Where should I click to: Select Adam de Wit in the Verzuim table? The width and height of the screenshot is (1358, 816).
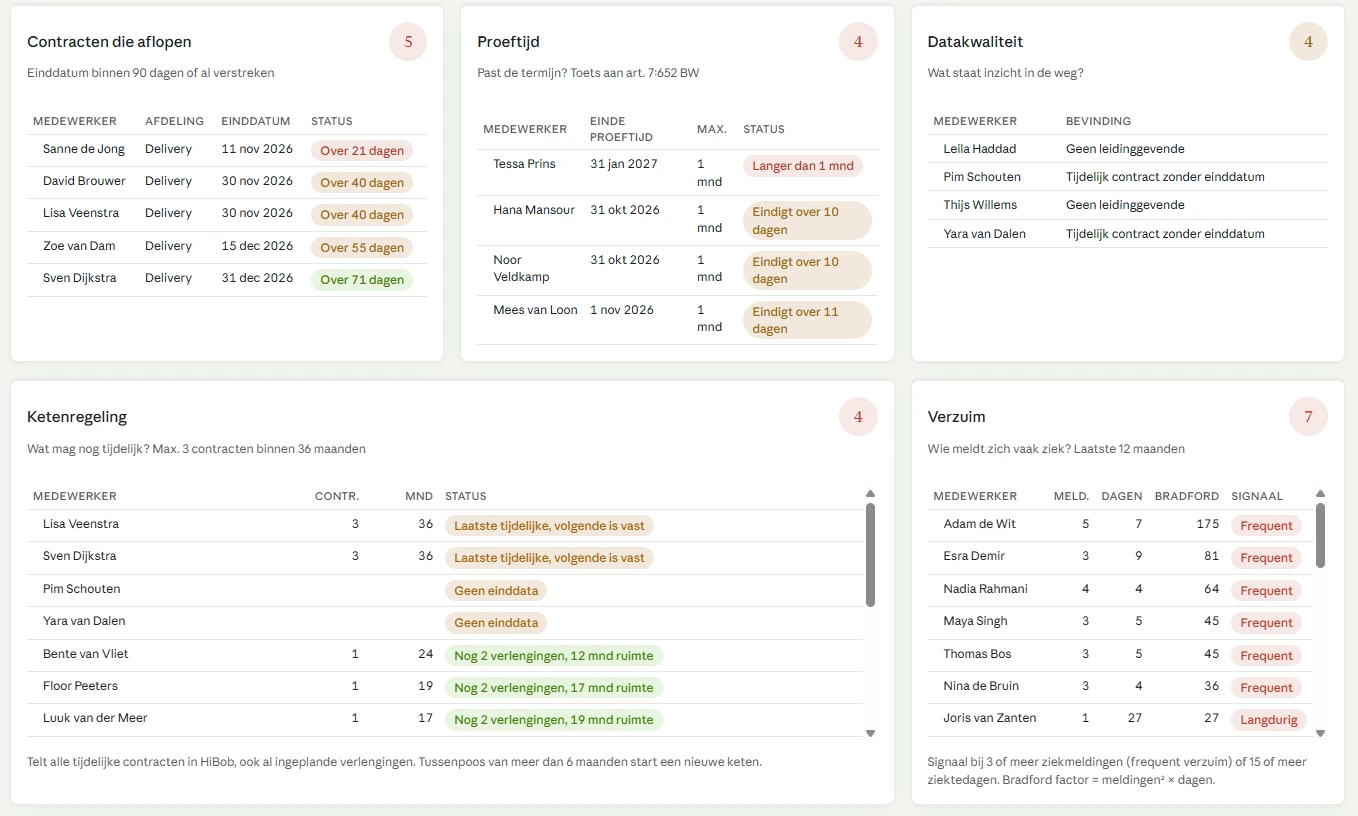point(979,524)
